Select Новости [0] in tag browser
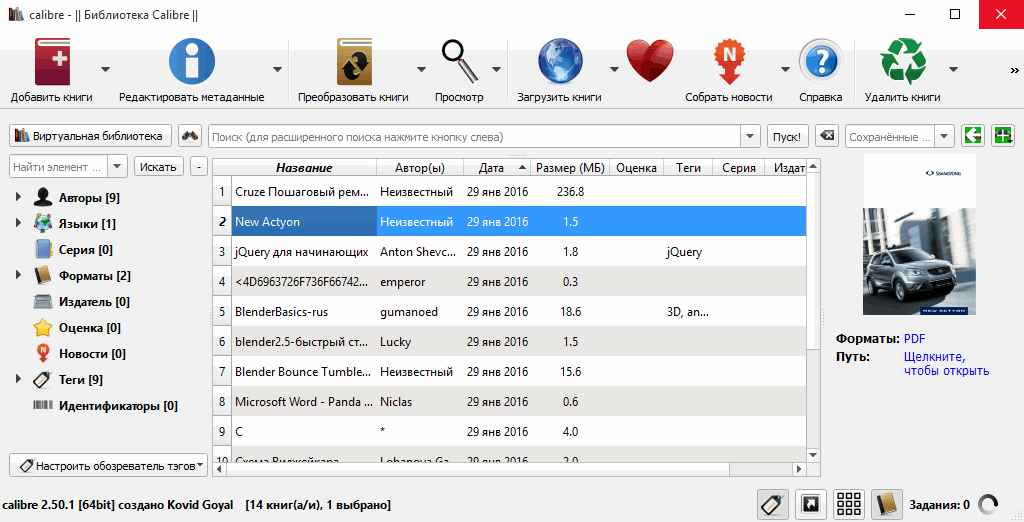1024x522 pixels. point(91,354)
